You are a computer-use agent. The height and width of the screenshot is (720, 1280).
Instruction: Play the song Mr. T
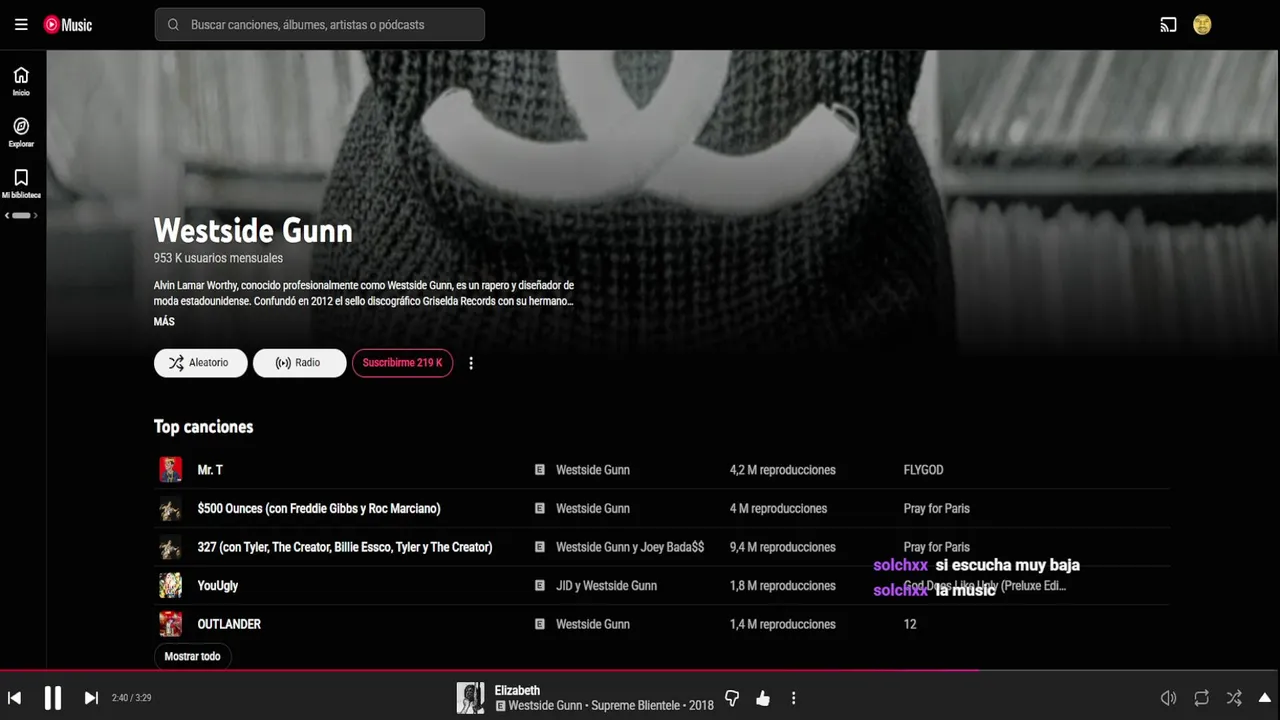pyautogui.click(x=210, y=470)
